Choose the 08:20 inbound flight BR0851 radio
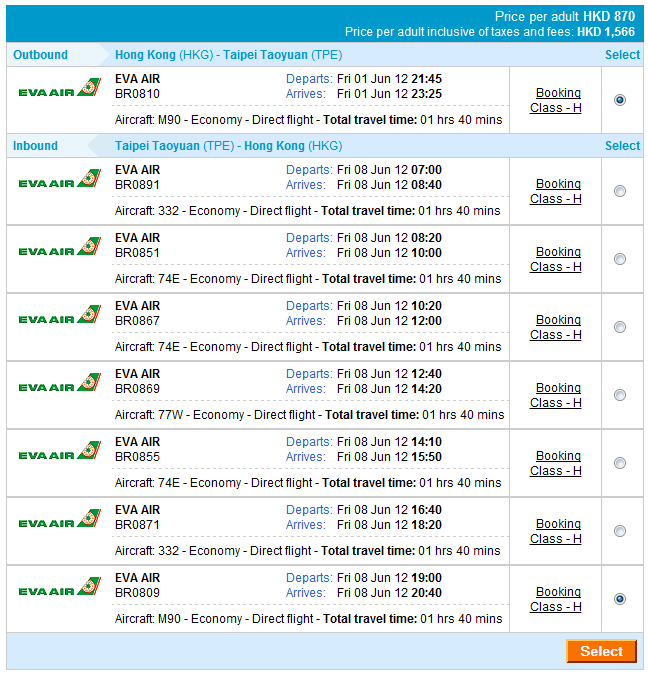The height and width of the screenshot is (678, 648). click(620, 259)
